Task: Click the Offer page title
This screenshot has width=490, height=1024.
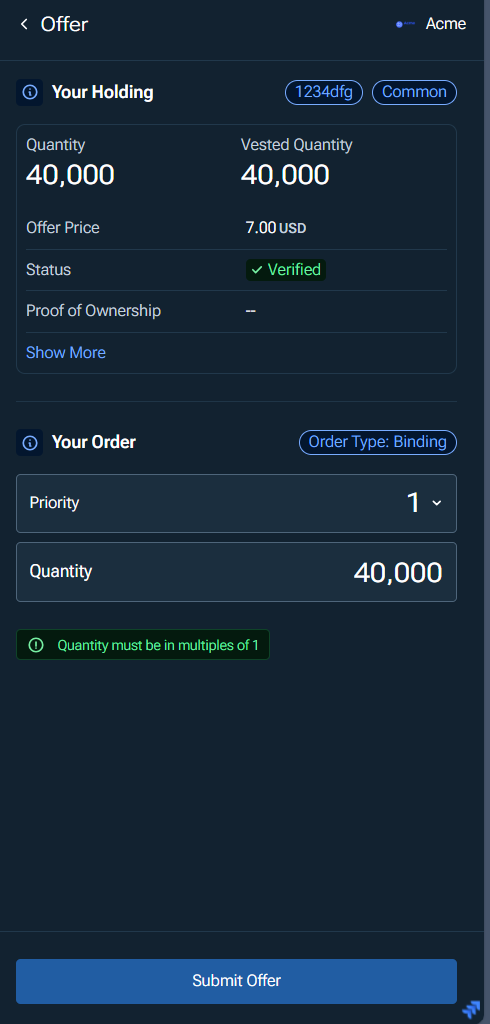Action: coord(64,24)
